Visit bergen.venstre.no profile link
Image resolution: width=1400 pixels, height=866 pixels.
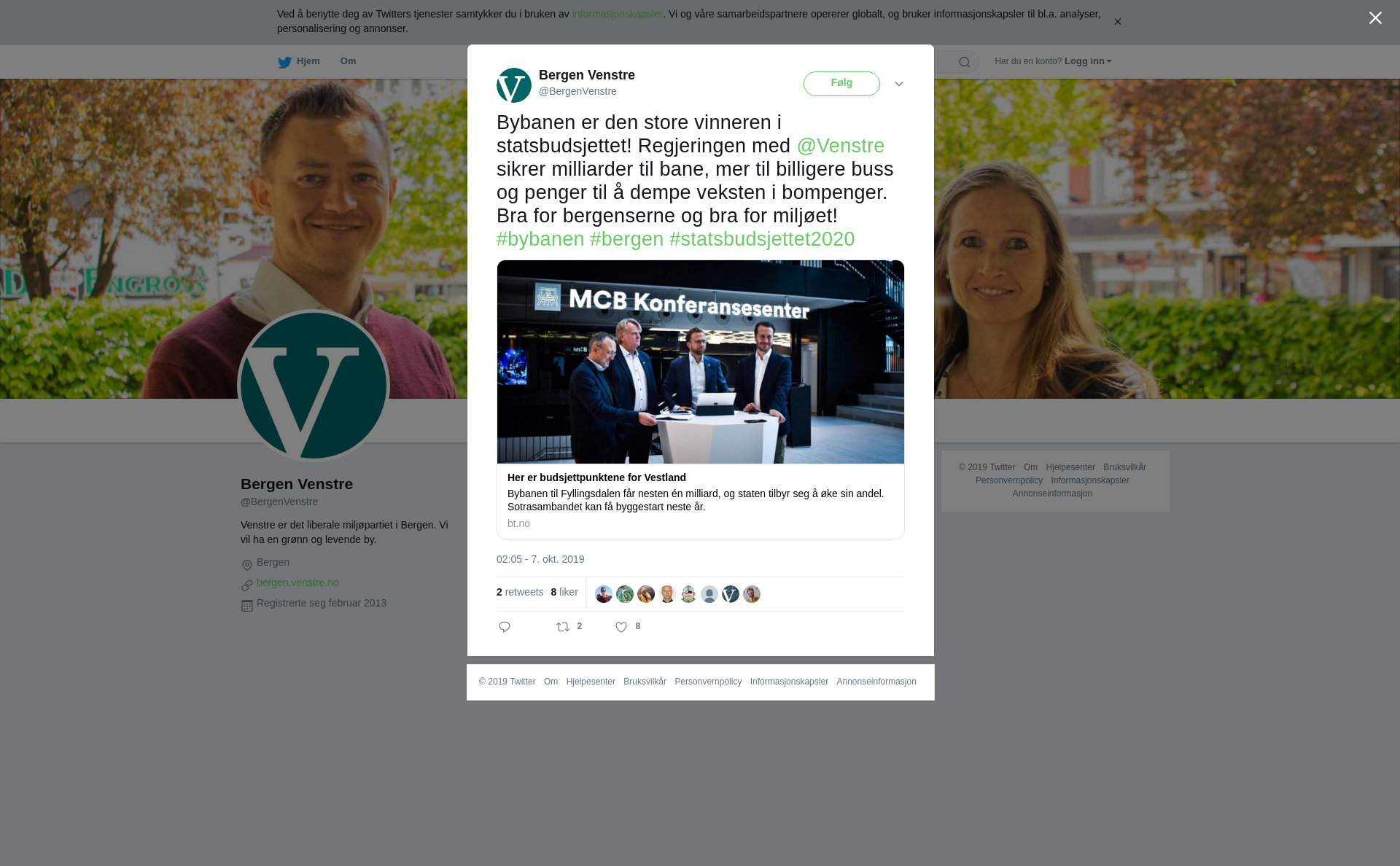pyautogui.click(x=297, y=582)
